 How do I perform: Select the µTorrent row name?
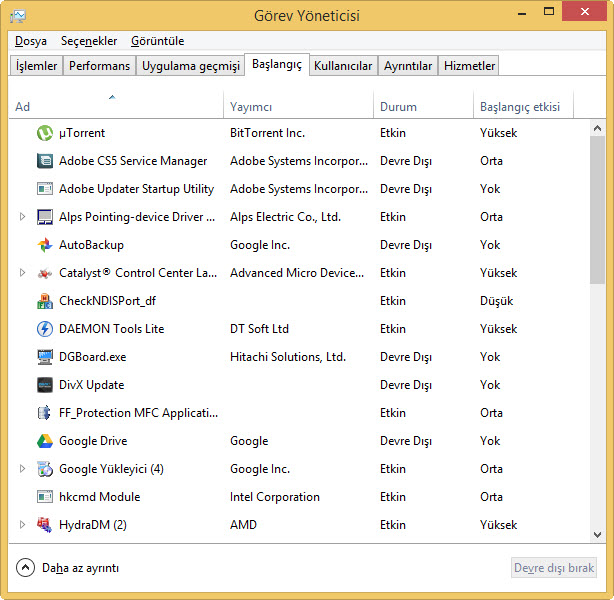tap(82, 133)
